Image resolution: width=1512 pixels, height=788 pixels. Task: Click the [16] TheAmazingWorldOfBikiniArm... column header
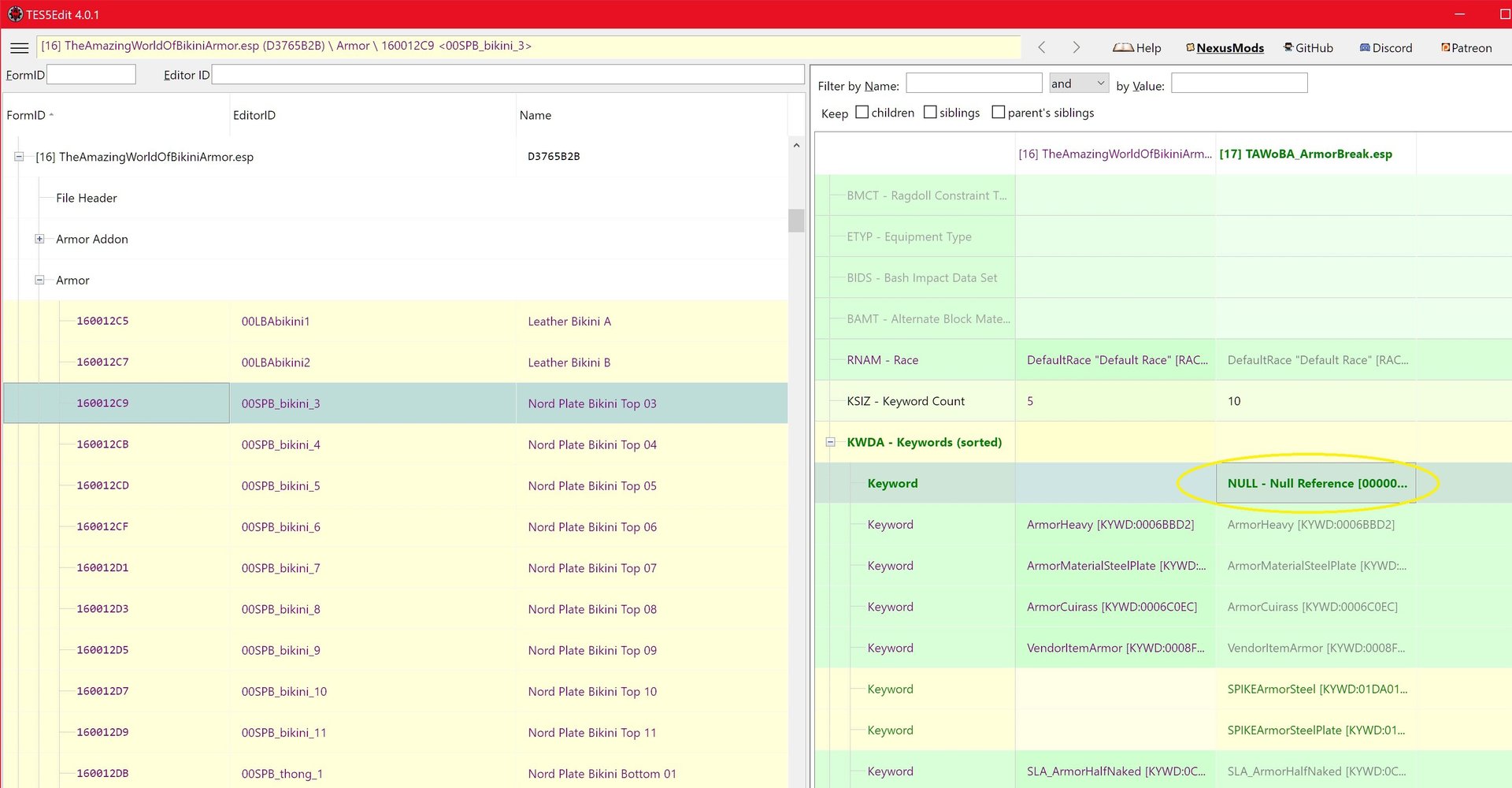[1115, 154]
